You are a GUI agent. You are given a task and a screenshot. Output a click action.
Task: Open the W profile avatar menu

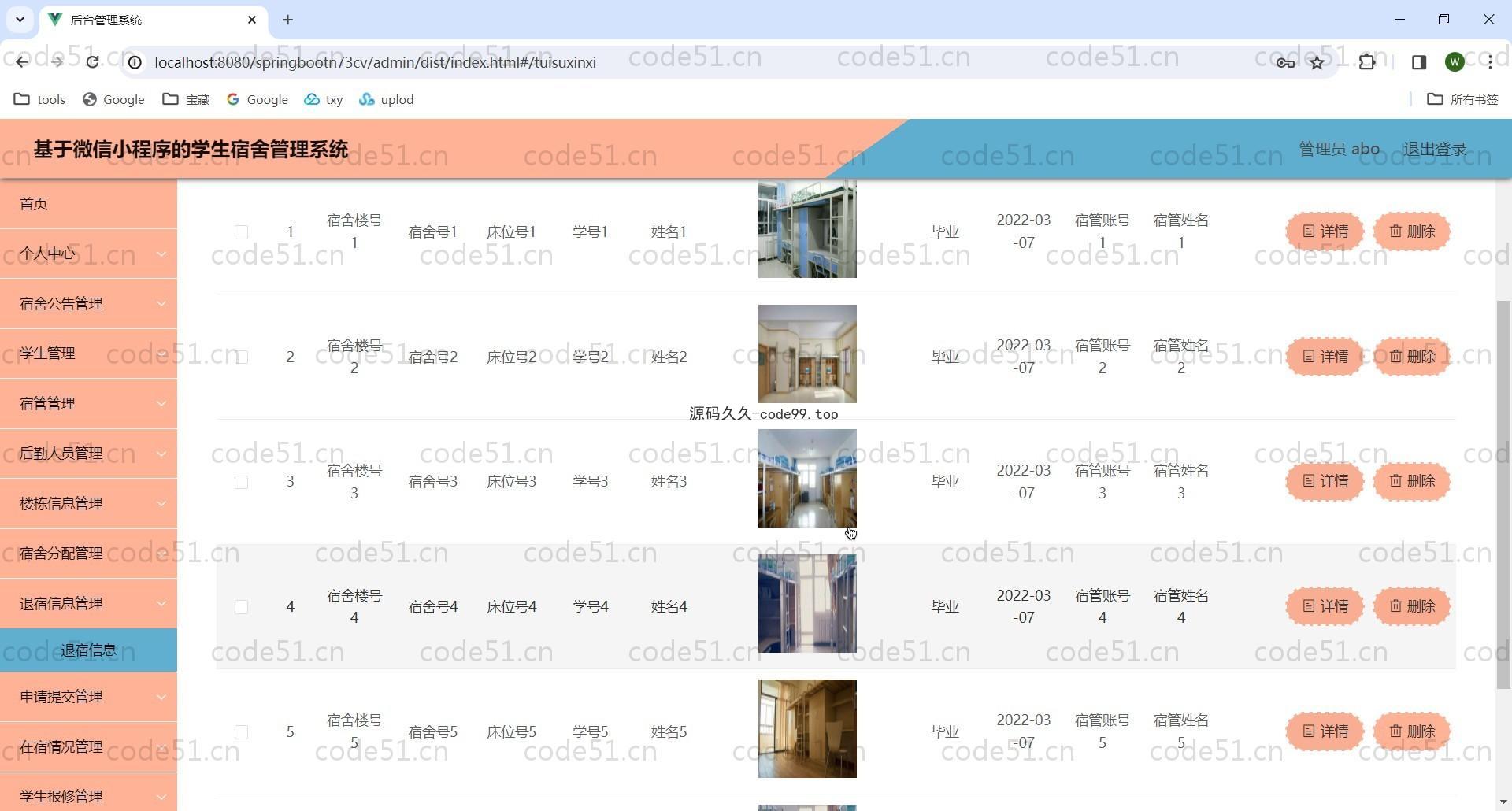point(1455,62)
